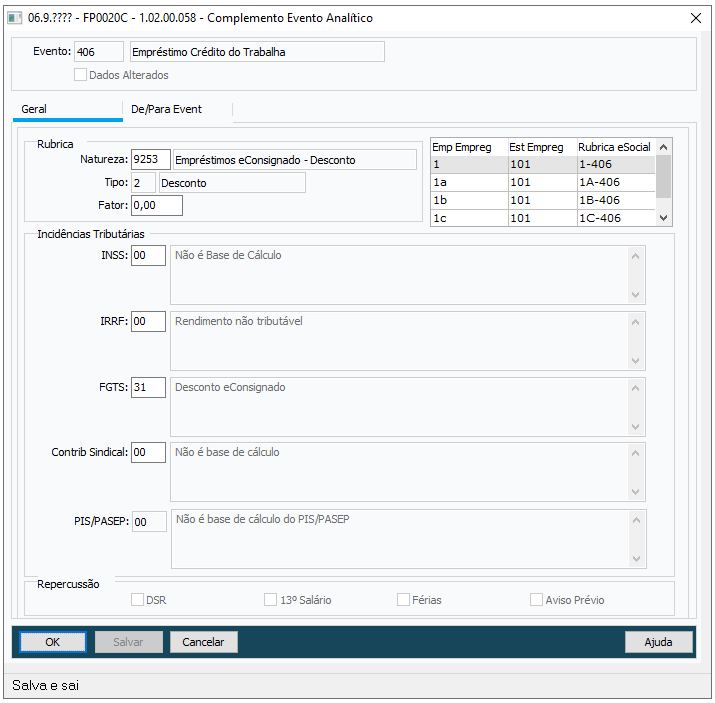
Task: Enable DSR repercussão checkbox
Action: pos(137,600)
